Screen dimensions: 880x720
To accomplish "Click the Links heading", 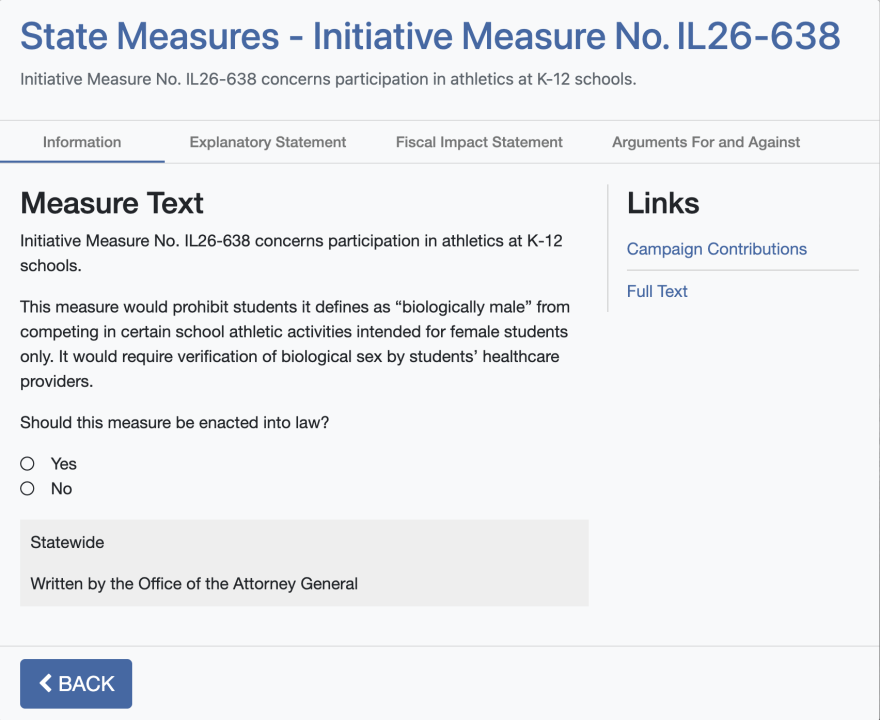I will pos(663,203).
